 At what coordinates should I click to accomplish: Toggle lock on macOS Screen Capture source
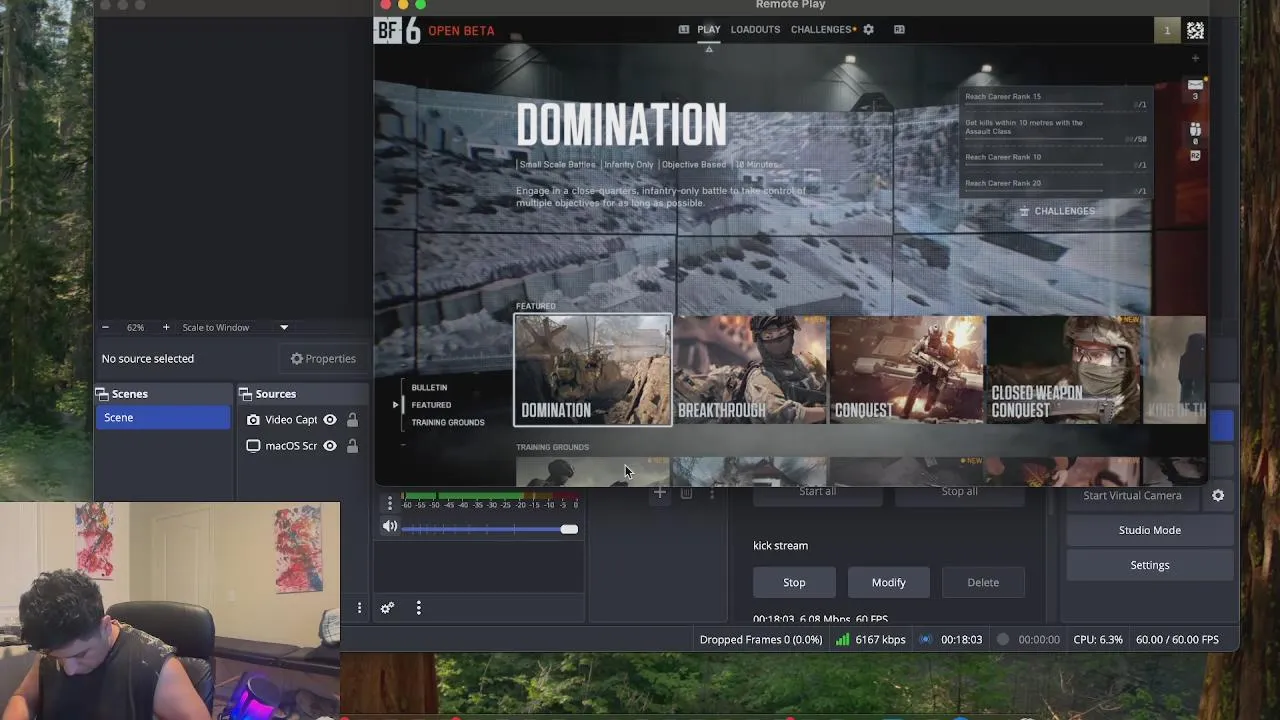[352, 446]
